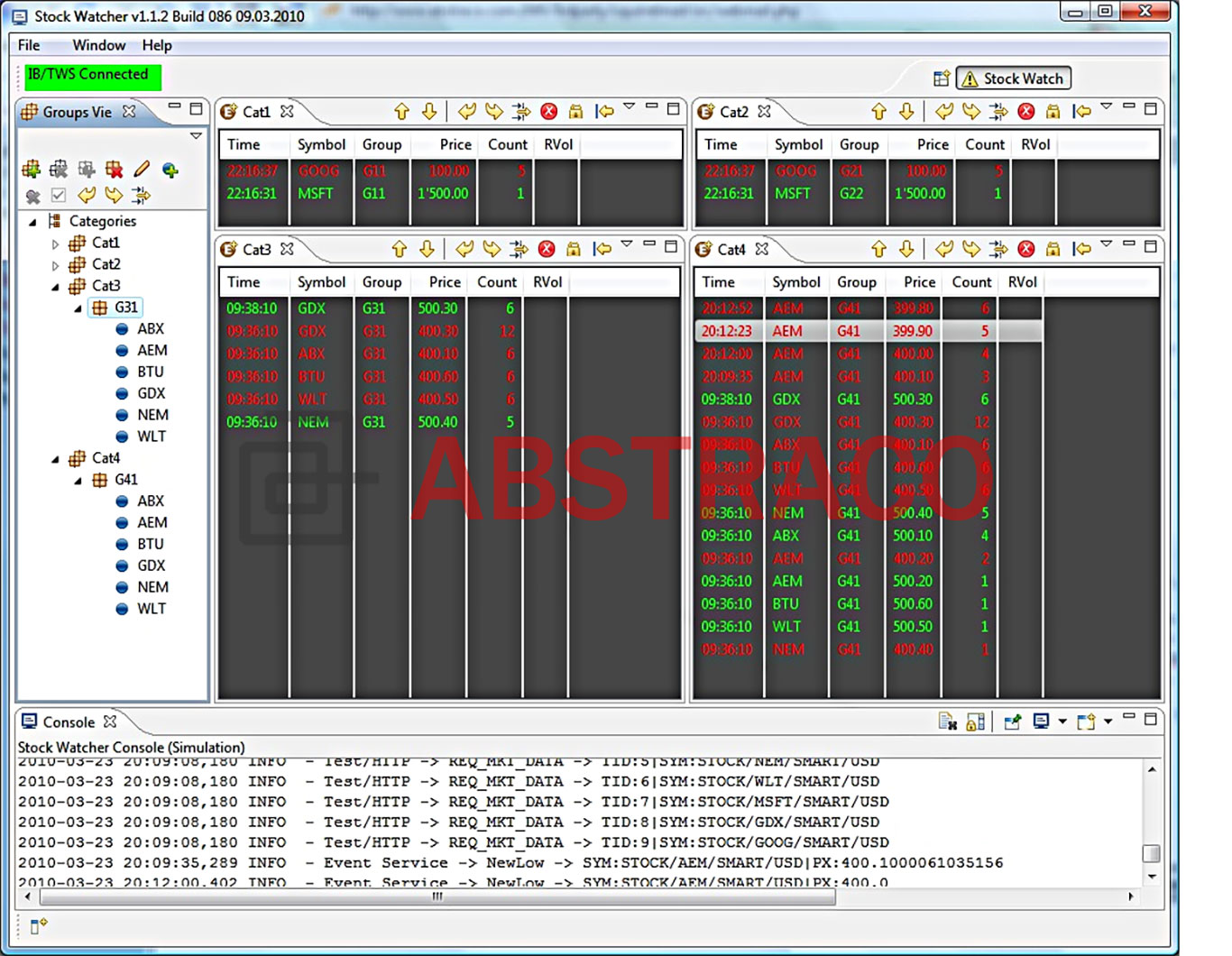Open the Groups View menu dropdown triangle
Viewport: 1232px width, 956px height.
click(x=196, y=136)
